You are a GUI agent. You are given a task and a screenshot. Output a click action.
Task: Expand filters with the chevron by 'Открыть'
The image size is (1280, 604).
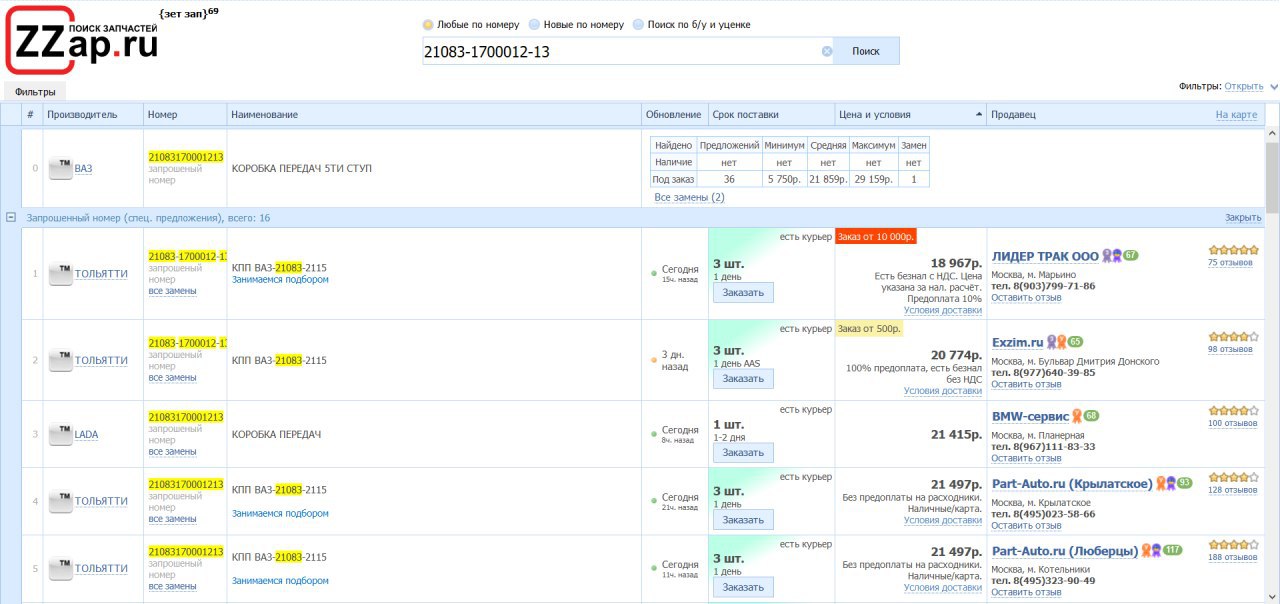[x=1274, y=87]
